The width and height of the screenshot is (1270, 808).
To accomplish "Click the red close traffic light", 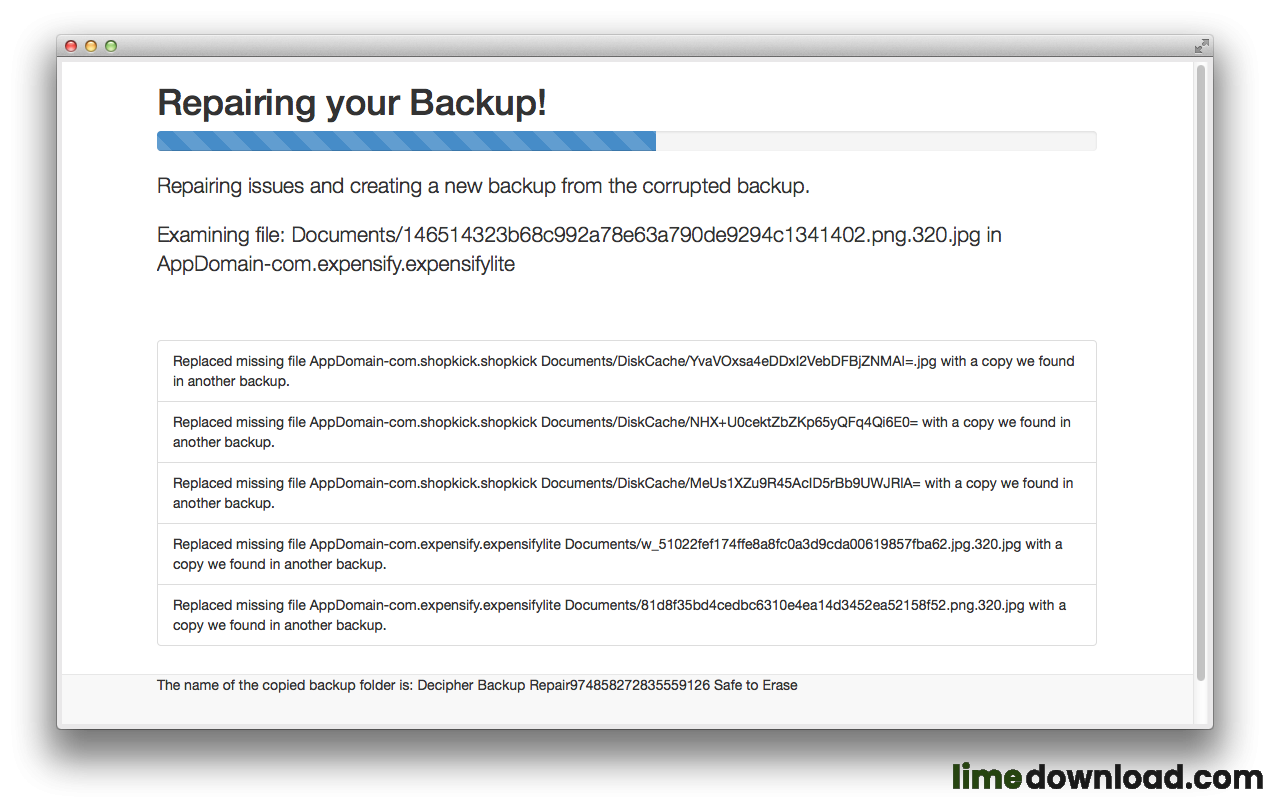I will click(x=70, y=46).
